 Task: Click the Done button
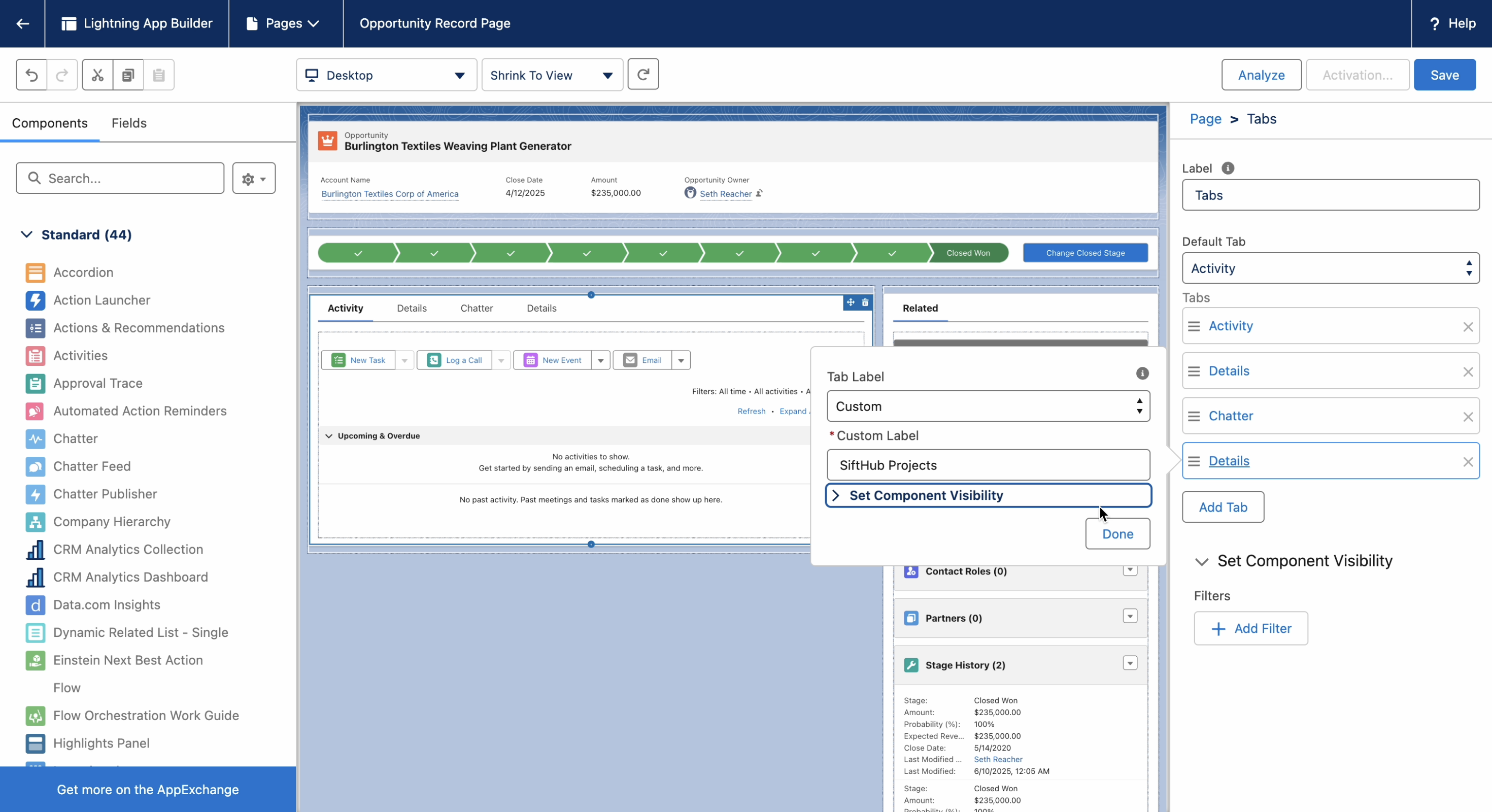click(1117, 533)
